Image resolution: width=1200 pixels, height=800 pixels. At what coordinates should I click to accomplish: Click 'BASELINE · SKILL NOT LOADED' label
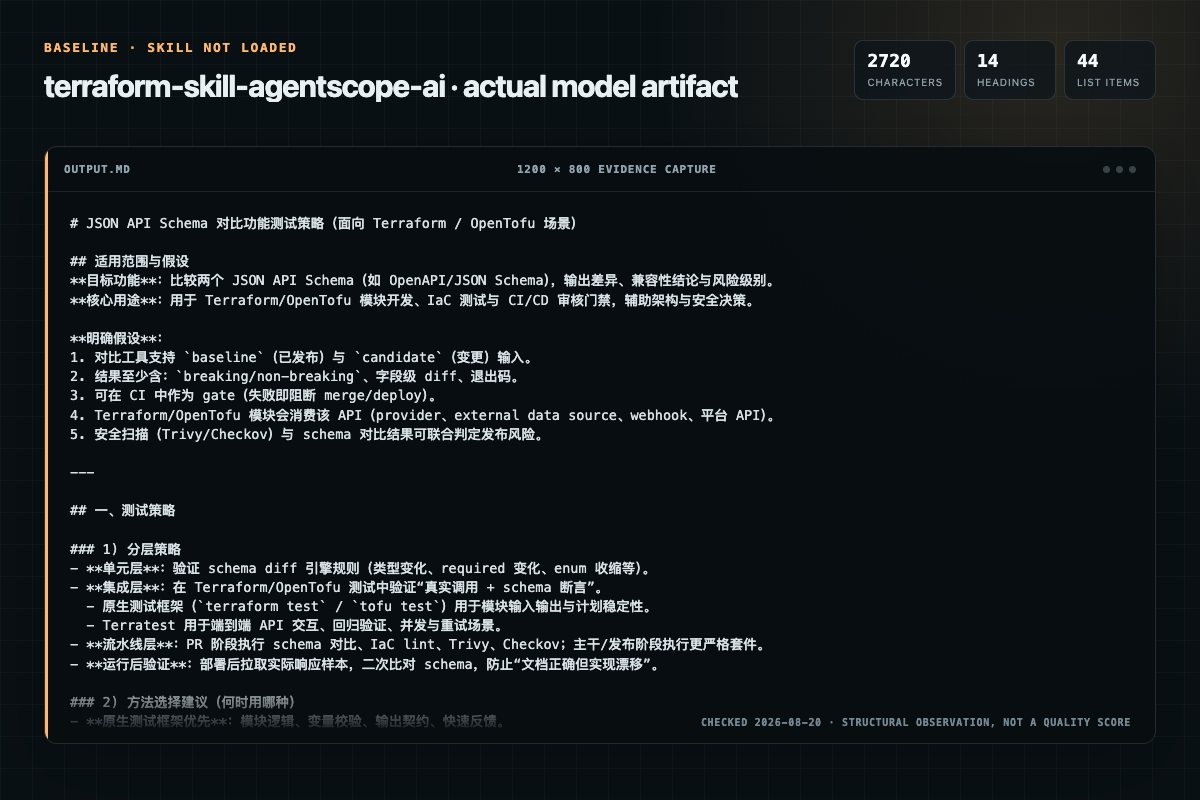click(170, 48)
